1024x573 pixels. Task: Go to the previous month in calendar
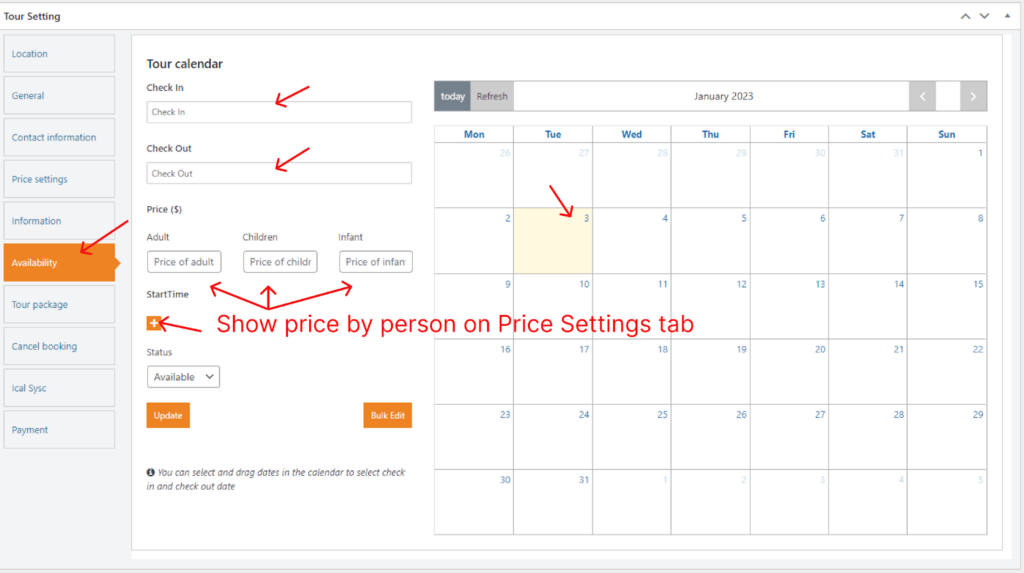922,97
